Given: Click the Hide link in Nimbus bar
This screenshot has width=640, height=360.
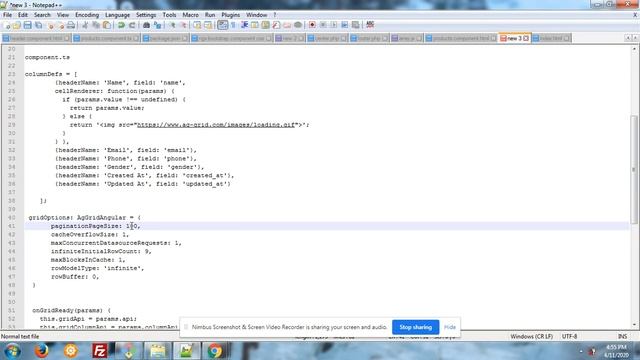Looking at the screenshot, I should (x=450, y=327).
